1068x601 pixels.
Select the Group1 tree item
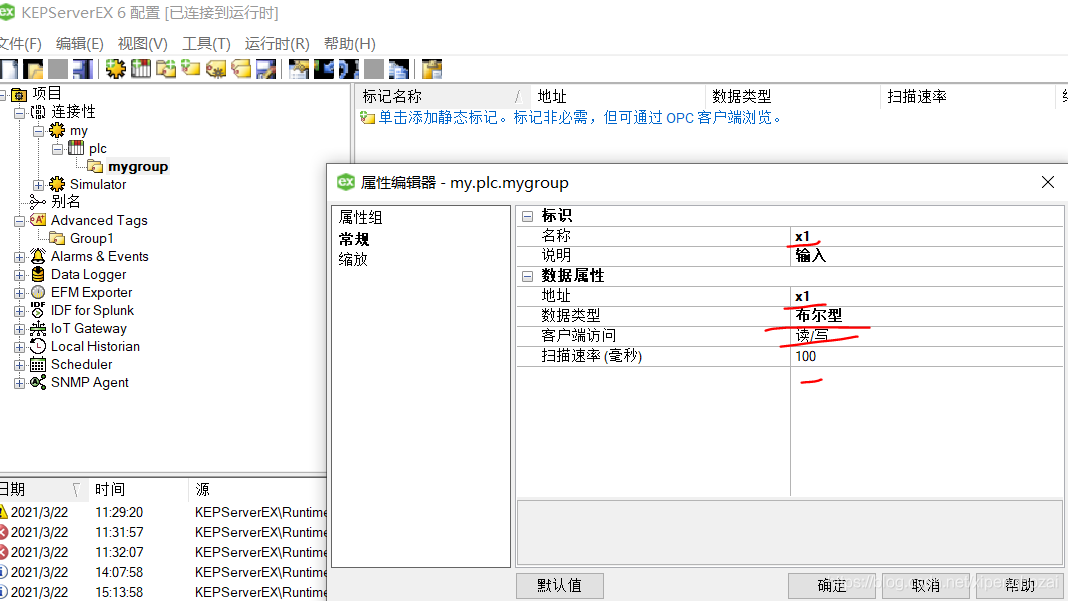(91, 238)
